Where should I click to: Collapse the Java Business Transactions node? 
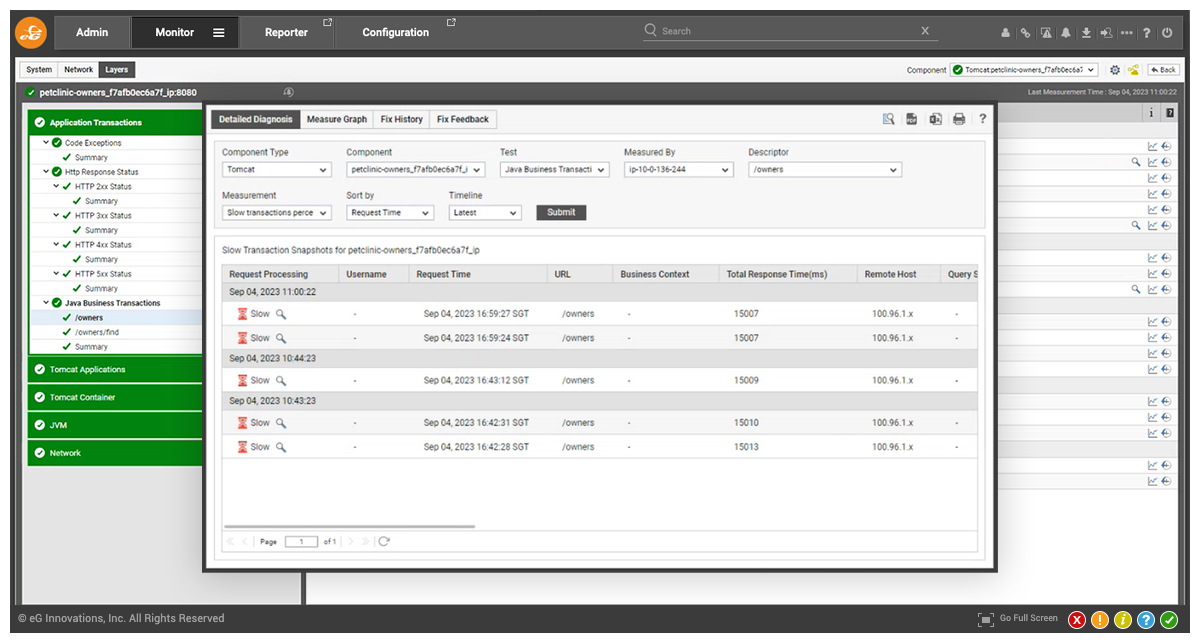coord(46,303)
